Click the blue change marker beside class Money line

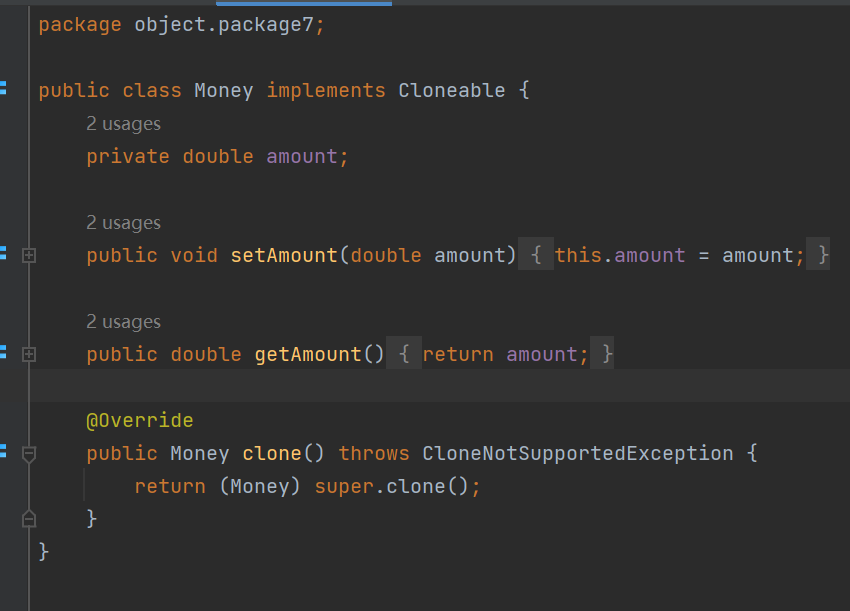(3, 88)
